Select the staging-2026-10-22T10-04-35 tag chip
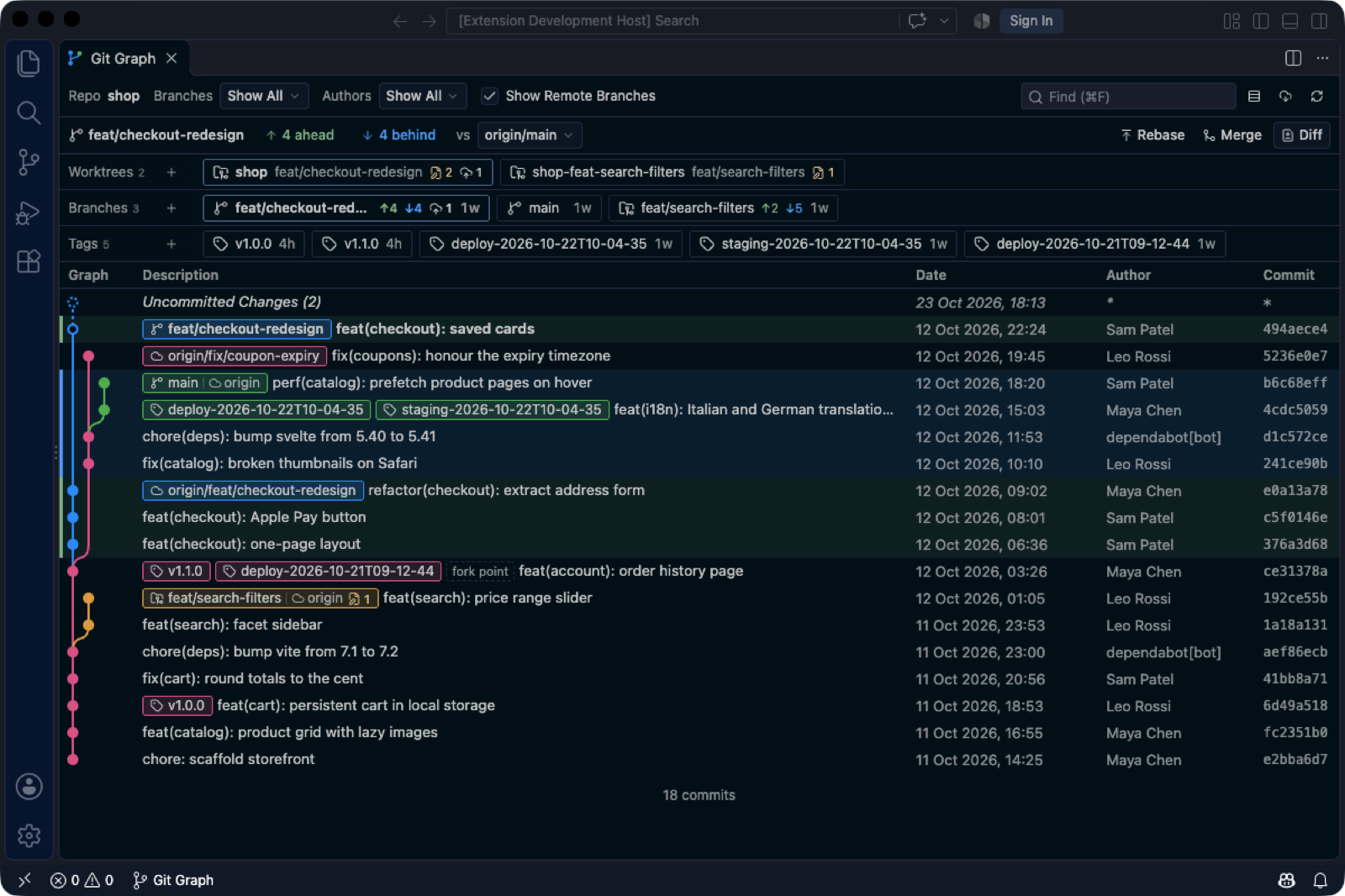 823,244
